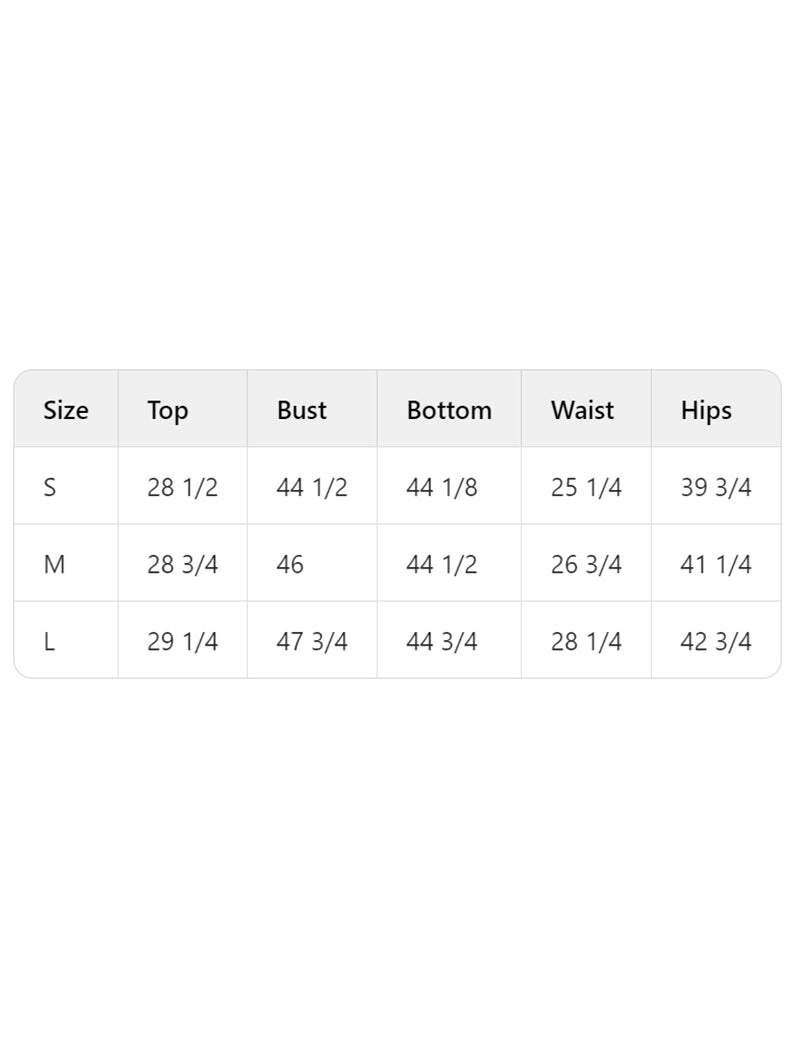Viewport: 800px width, 1050px height.
Task: Select the 29 1/4 Top cell
Action: tap(182, 642)
